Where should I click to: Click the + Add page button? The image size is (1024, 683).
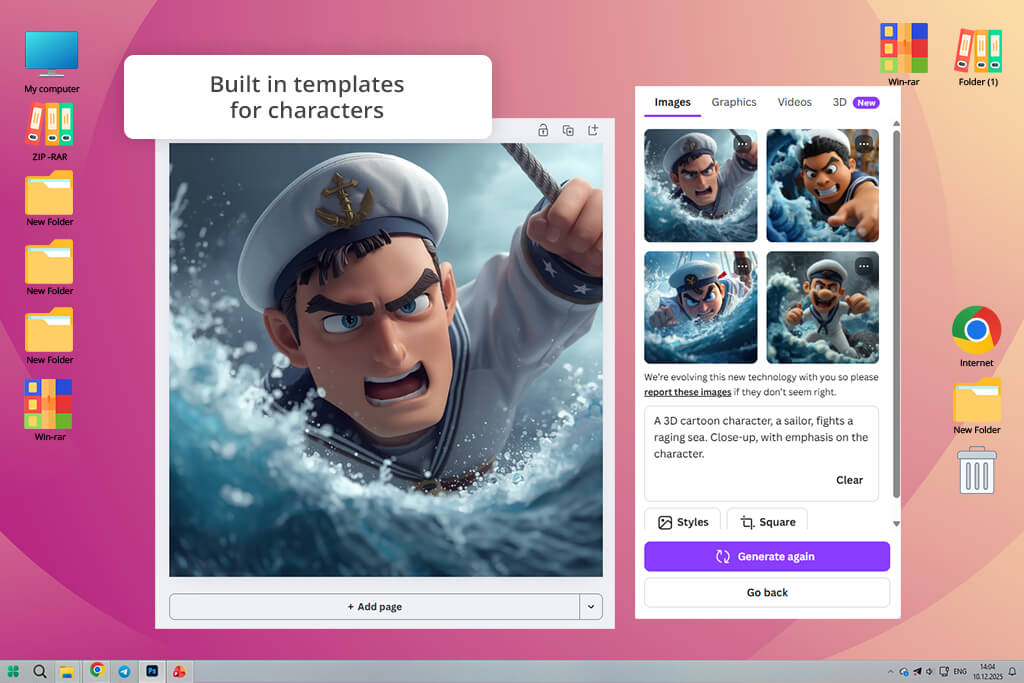coord(374,607)
